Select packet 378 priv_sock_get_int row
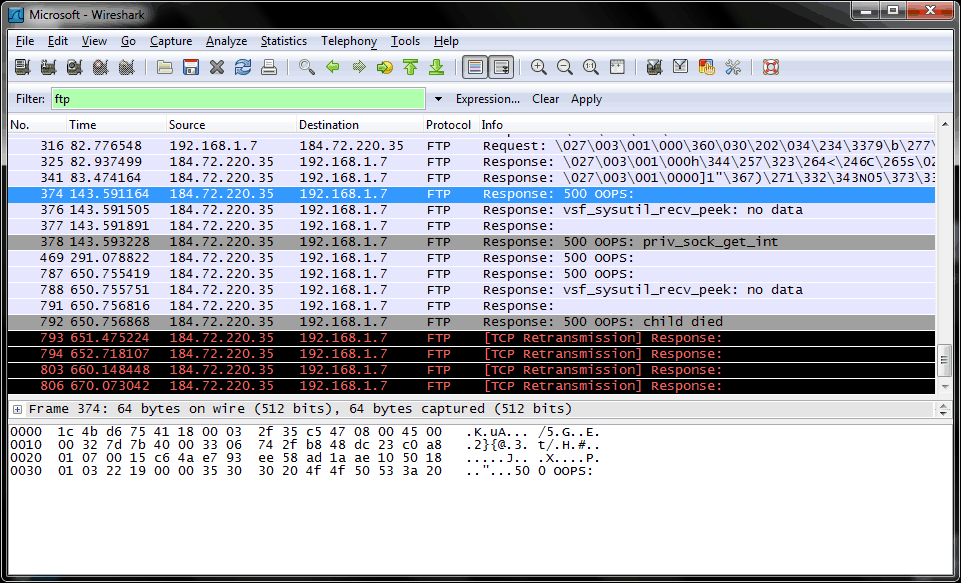The image size is (961, 583). click(472, 242)
